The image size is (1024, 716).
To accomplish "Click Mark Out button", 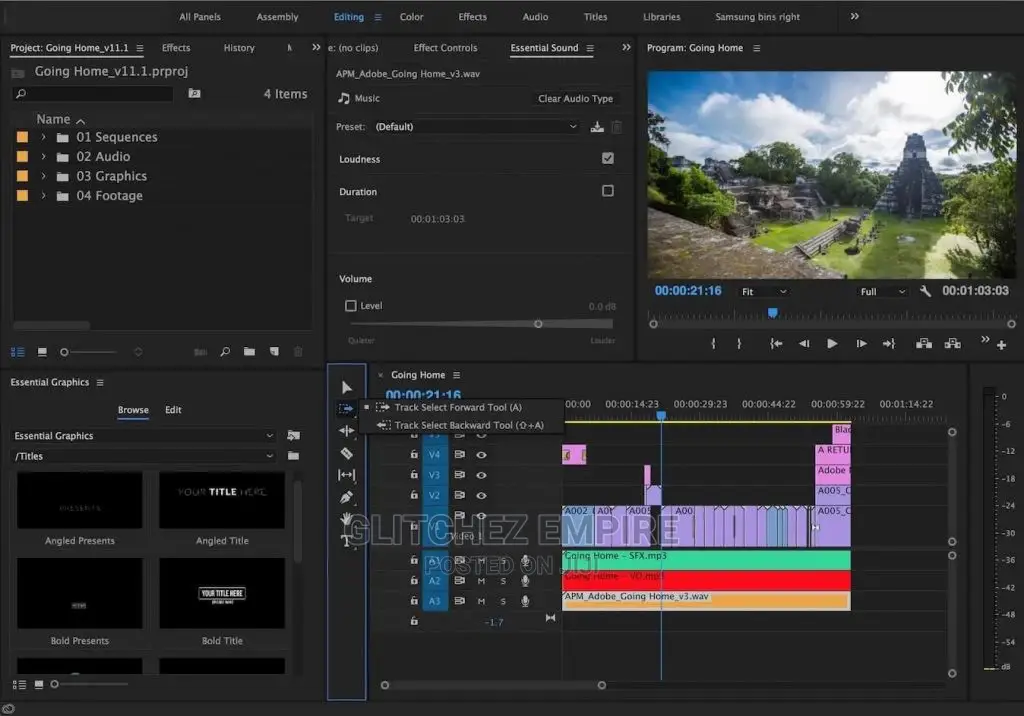I will (x=739, y=344).
